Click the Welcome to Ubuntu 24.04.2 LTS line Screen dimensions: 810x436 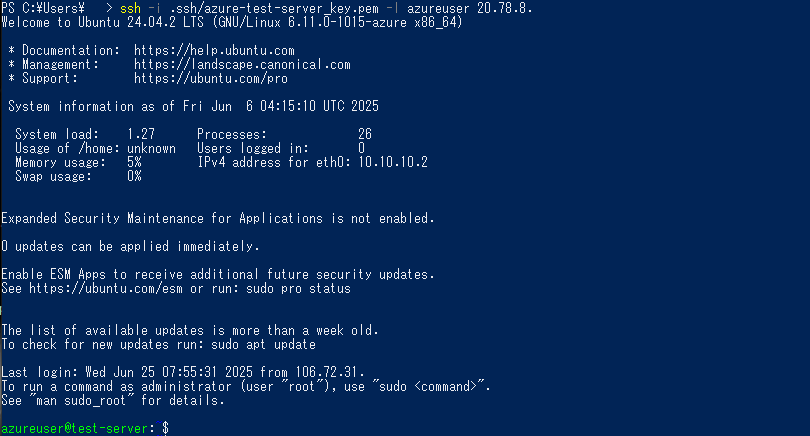232,23
